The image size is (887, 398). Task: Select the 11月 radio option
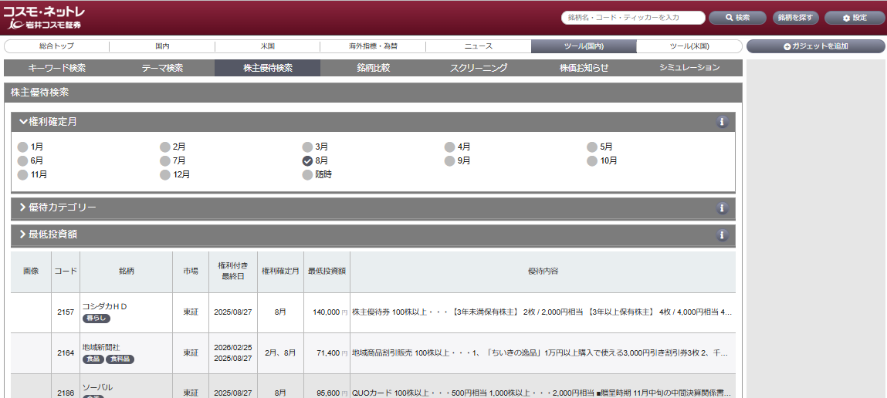pos(23,175)
